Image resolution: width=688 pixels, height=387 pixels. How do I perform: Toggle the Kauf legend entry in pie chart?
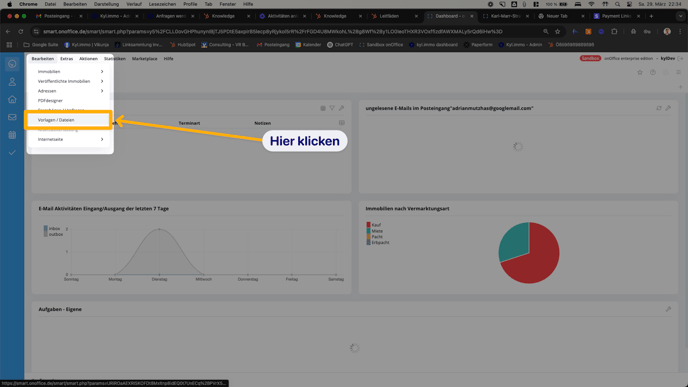click(x=373, y=225)
